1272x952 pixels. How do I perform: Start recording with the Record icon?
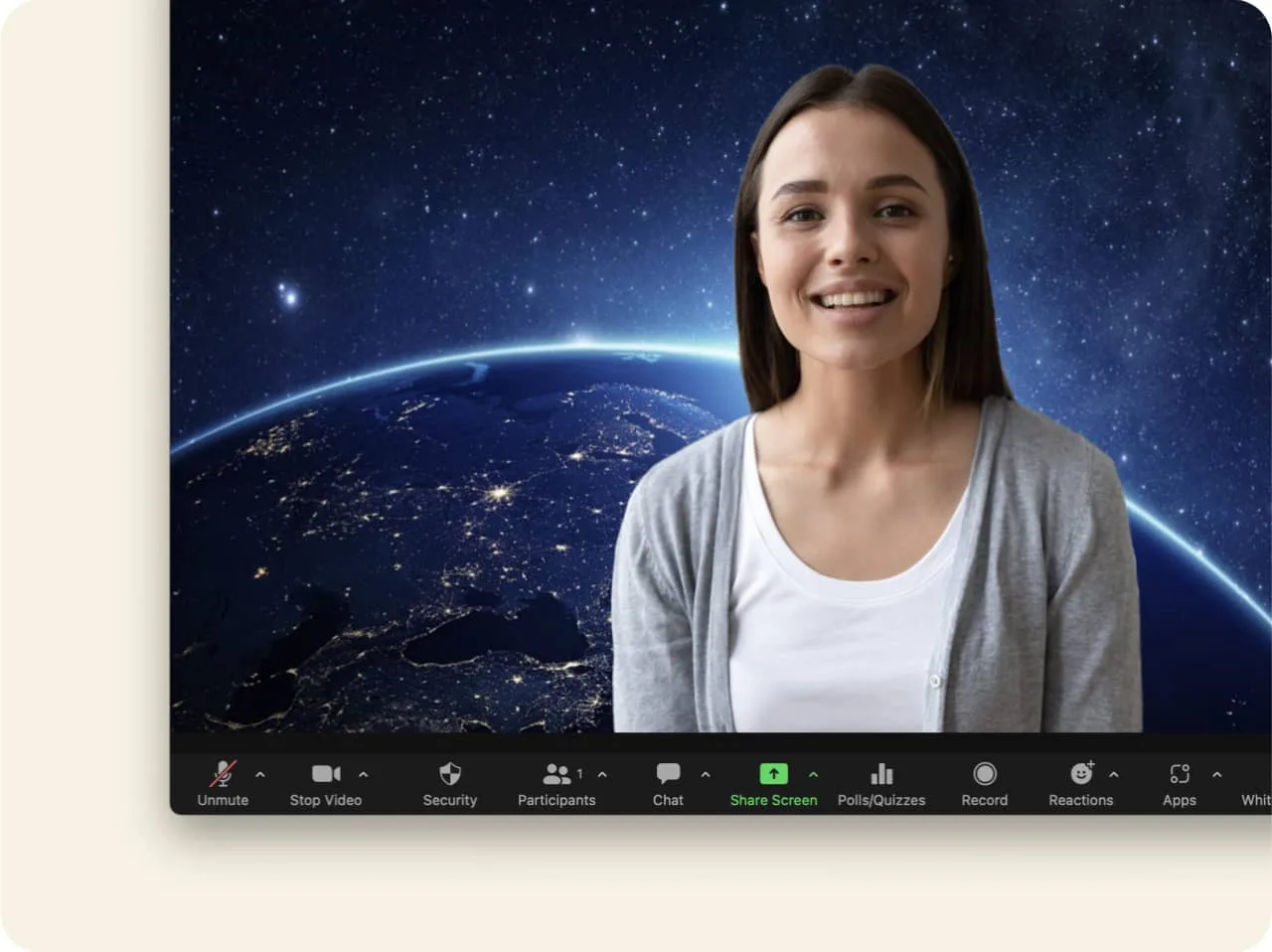pyautogui.click(x=985, y=773)
